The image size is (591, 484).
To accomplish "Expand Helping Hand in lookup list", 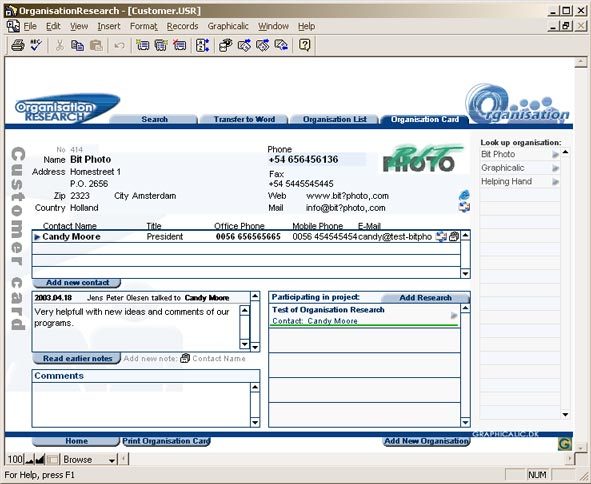I will [x=555, y=182].
